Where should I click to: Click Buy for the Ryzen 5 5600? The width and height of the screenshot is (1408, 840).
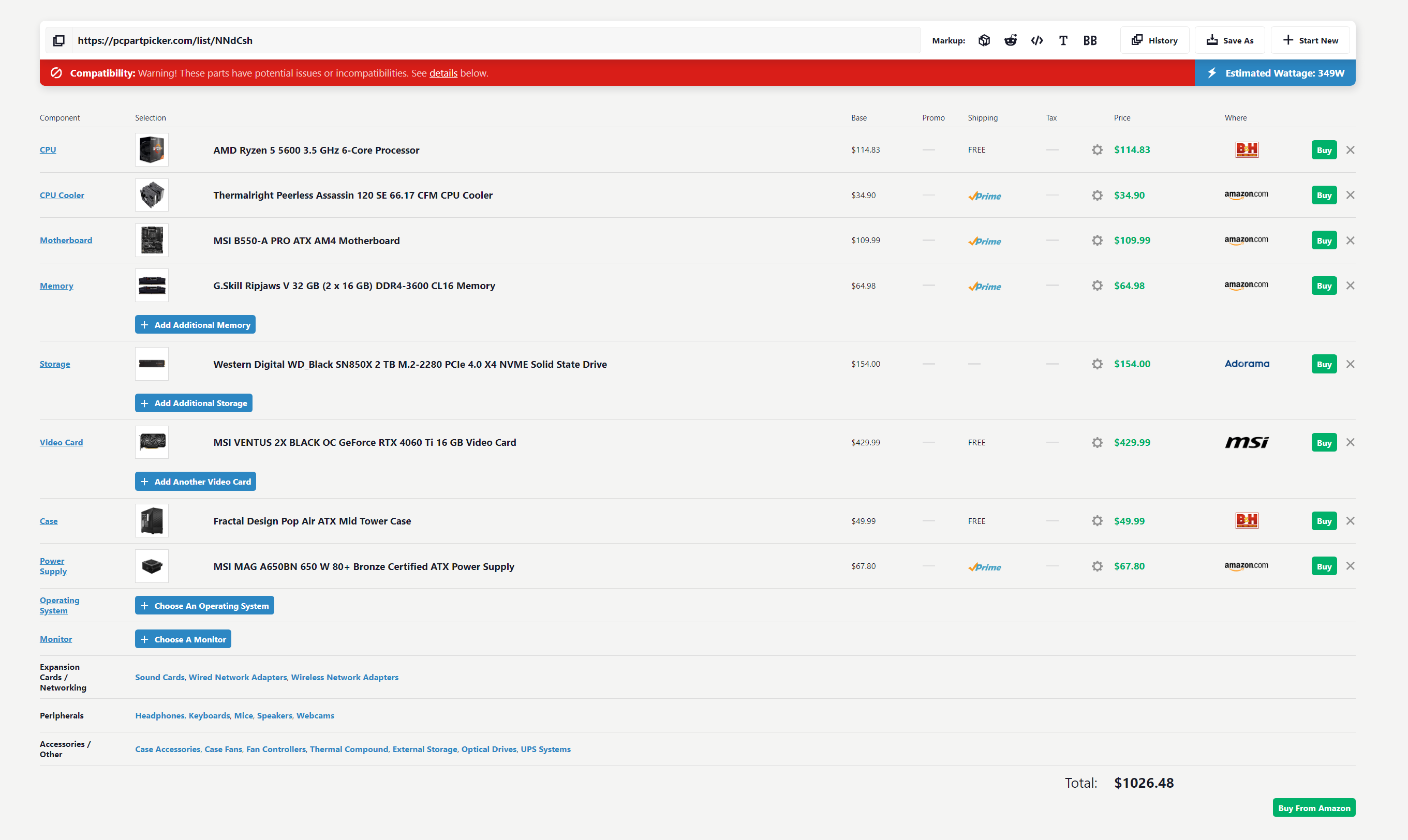click(x=1324, y=150)
